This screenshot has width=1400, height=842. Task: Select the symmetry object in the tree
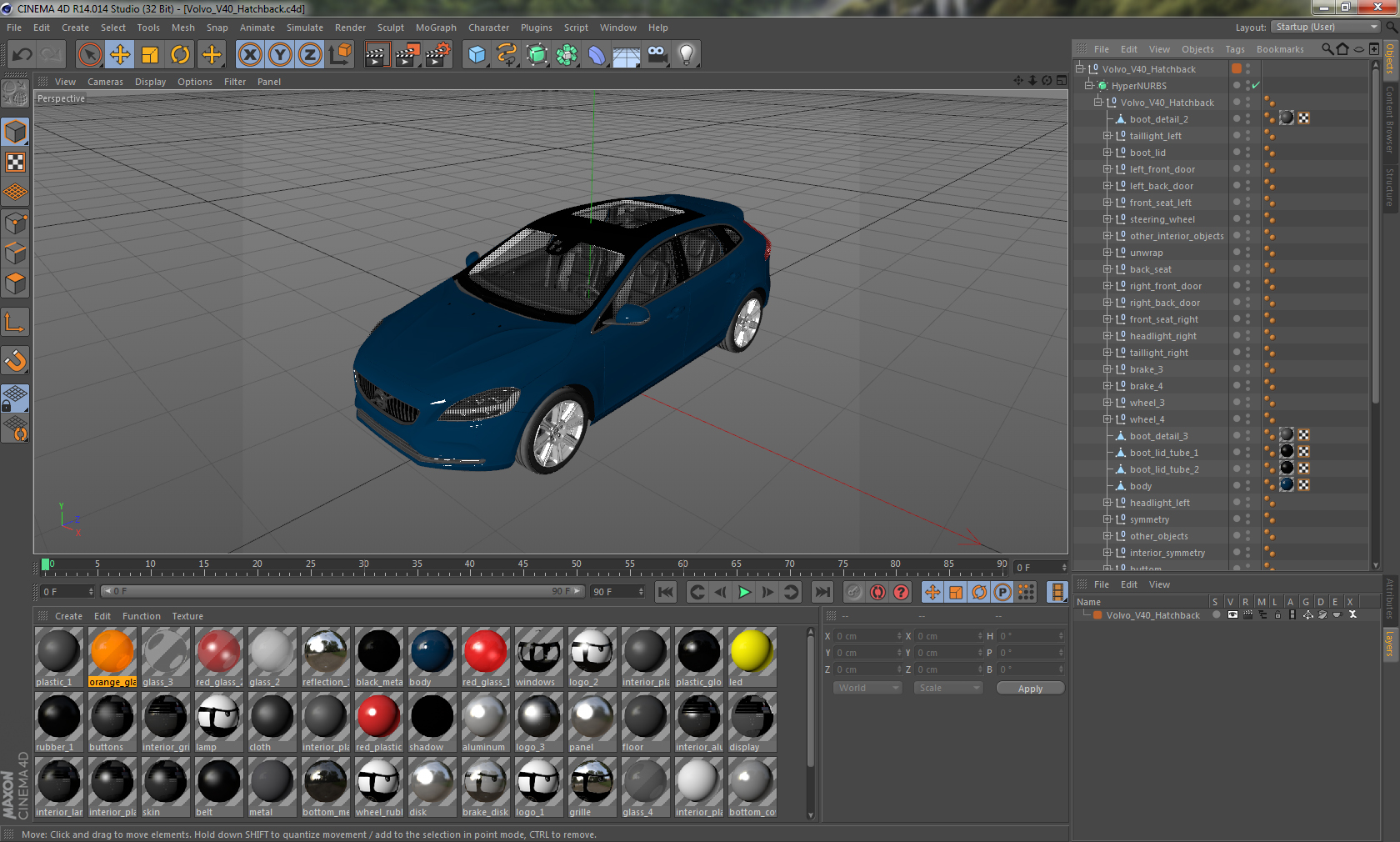click(1149, 519)
